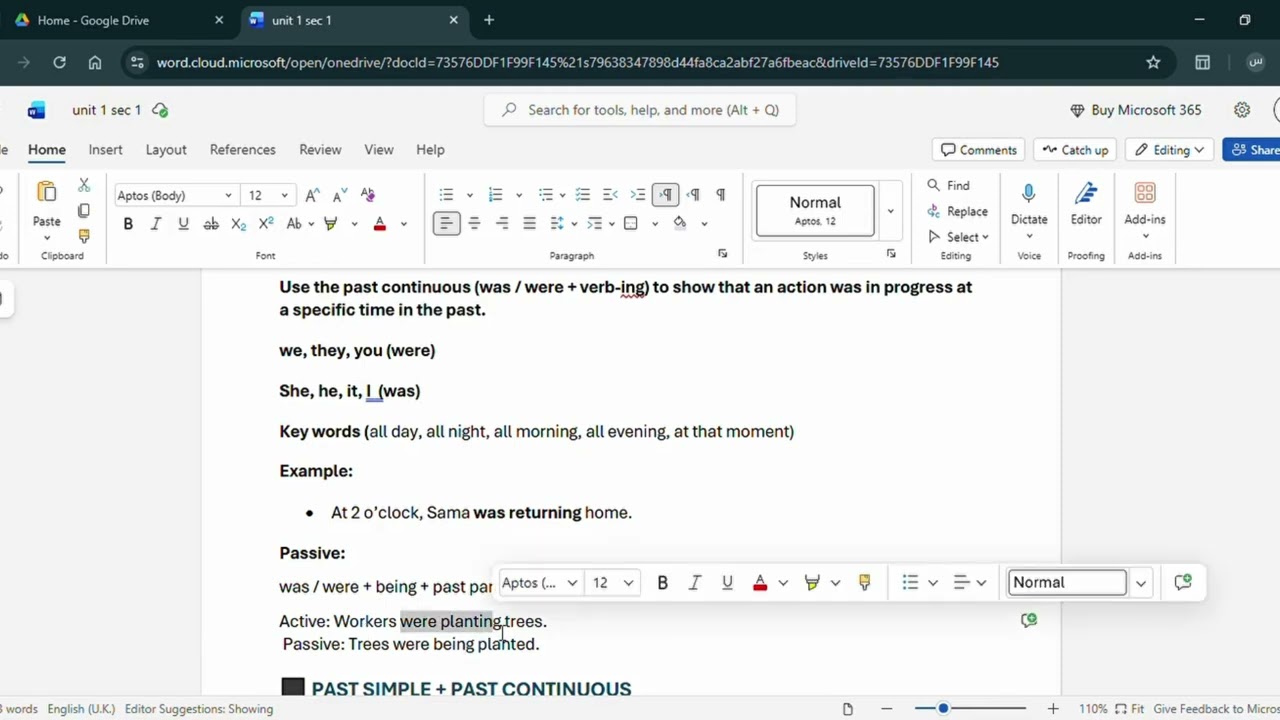Open the Insert ribbon tab

(x=105, y=150)
